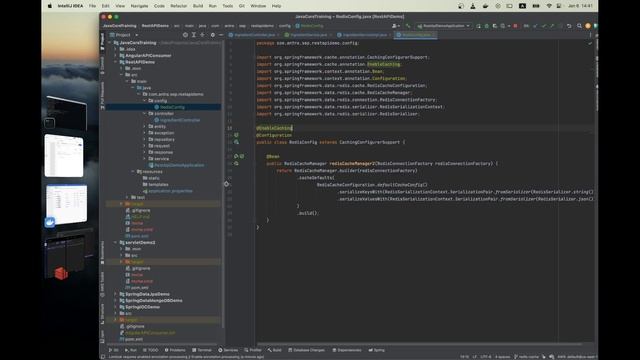Click the Run with Coverage icon
640x360 pixels.
495,26
